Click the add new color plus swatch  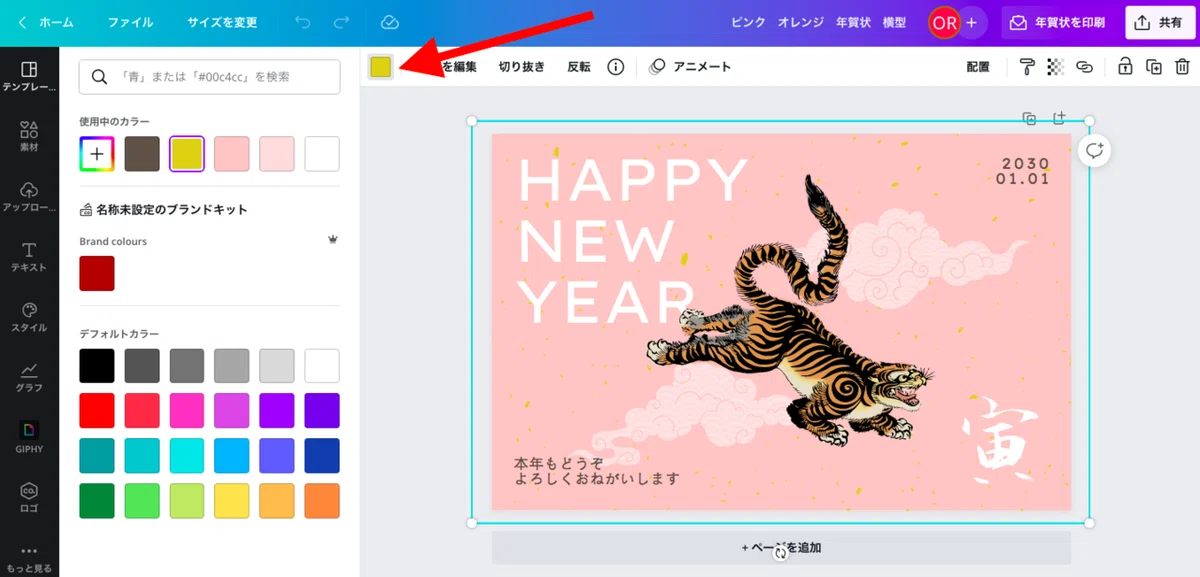[x=97, y=154]
